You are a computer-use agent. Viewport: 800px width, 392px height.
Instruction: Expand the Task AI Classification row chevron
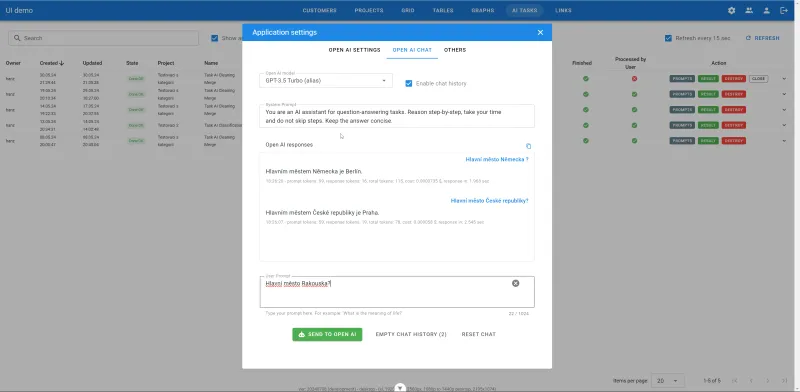point(784,125)
